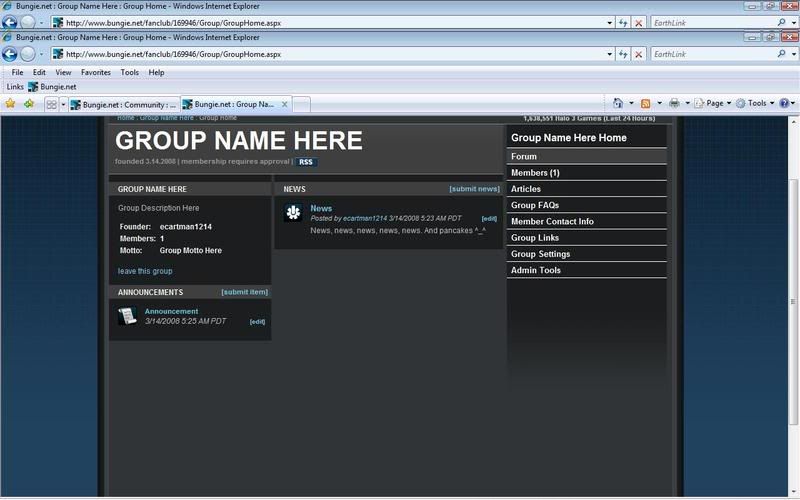Open the Quick Tabs dropdown arrow
The width and height of the screenshot is (800, 500).
coord(63,104)
